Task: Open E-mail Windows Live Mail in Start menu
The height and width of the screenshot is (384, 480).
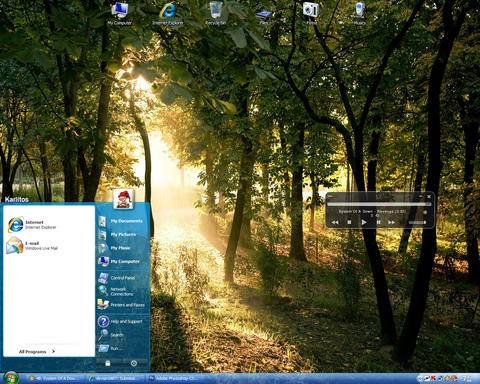Action: 32,245
